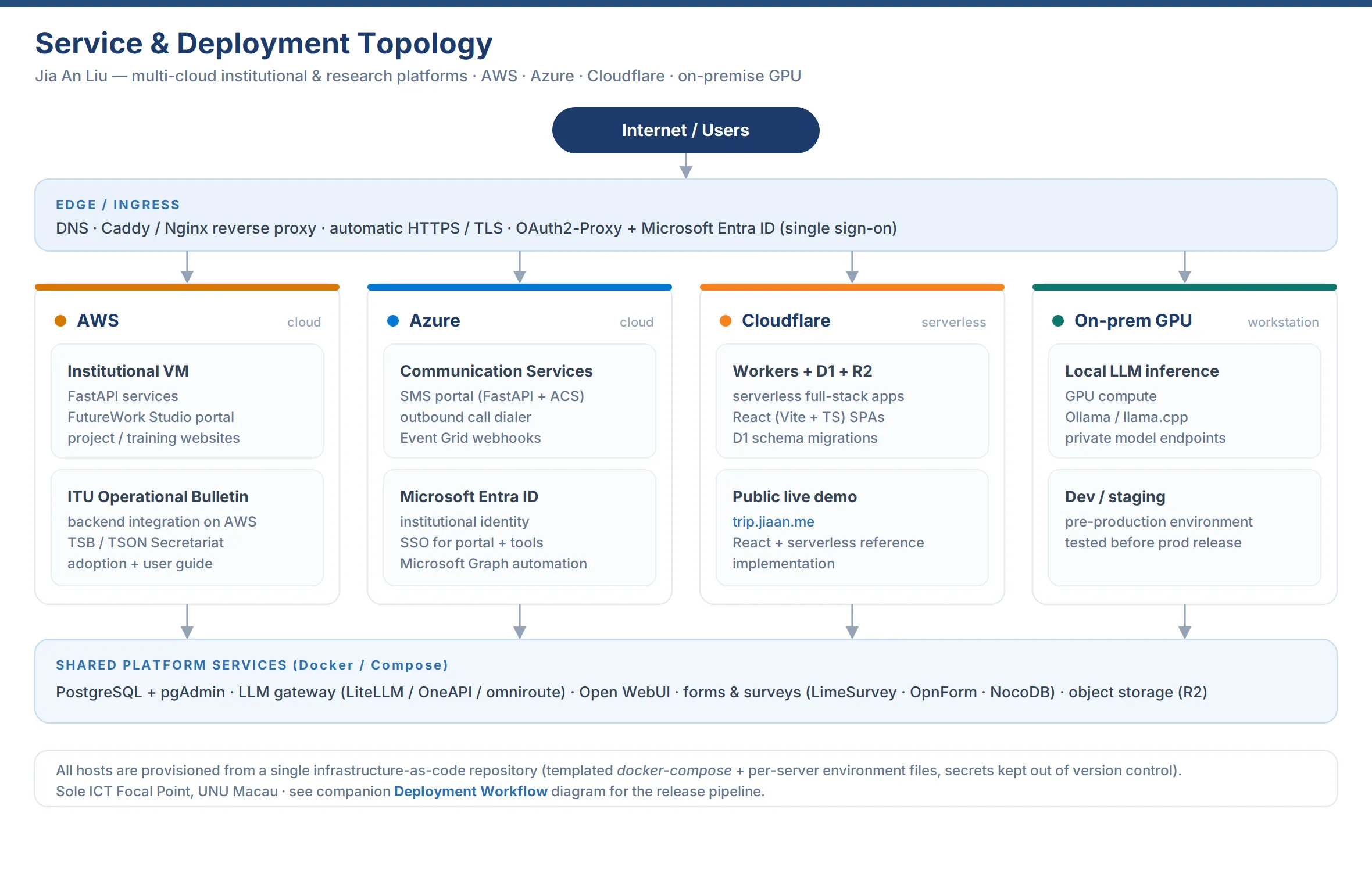The image size is (1372, 895).
Task: Click the 'serverless' tag beside Cloudflare
Action: (x=954, y=323)
